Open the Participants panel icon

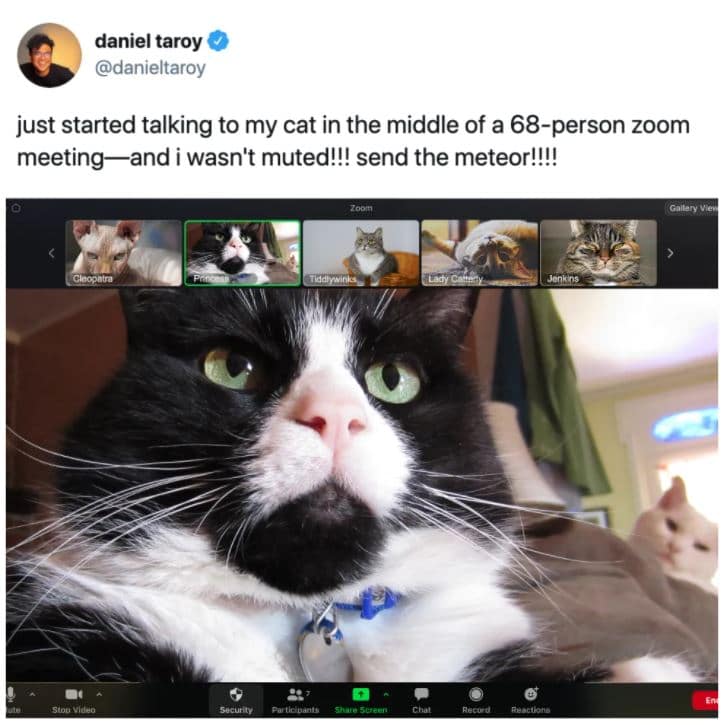[x=295, y=694]
